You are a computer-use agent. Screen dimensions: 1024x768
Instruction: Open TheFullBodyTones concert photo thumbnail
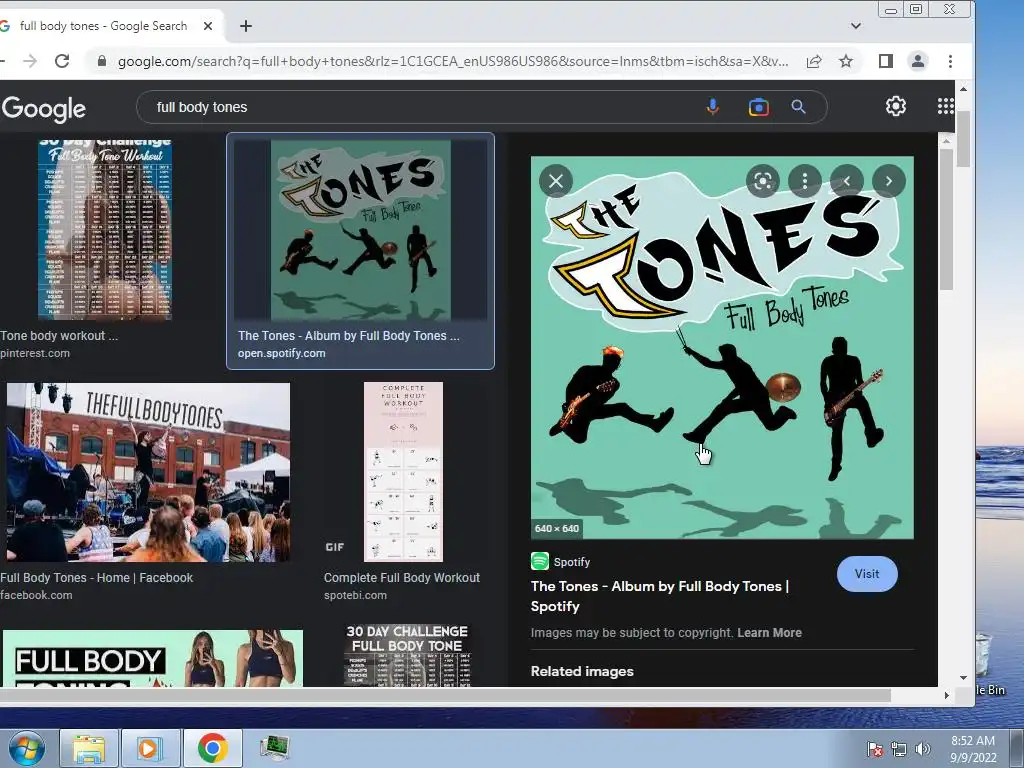pyautogui.click(x=148, y=472)
